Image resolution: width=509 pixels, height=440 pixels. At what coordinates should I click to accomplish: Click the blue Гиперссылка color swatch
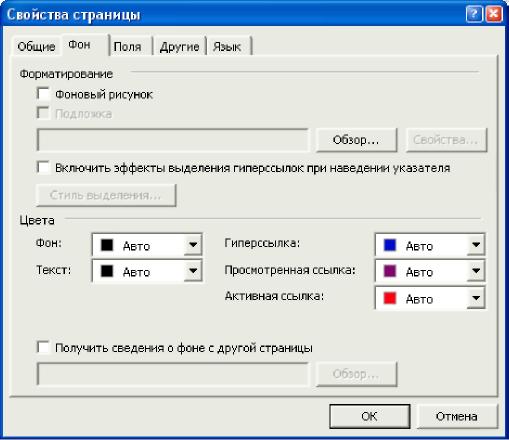[390, 245]
